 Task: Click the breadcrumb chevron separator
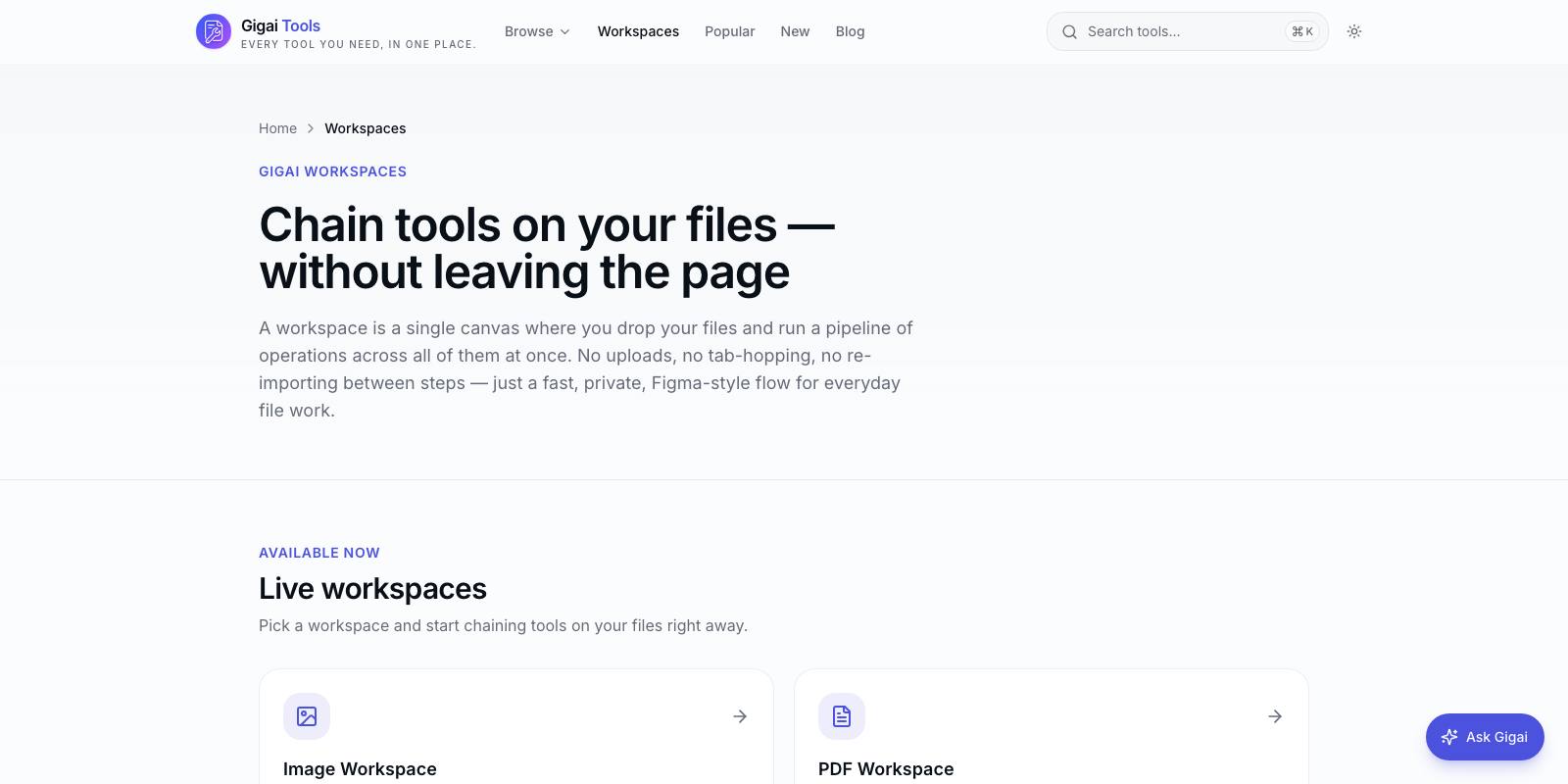[x=311, y=128]
